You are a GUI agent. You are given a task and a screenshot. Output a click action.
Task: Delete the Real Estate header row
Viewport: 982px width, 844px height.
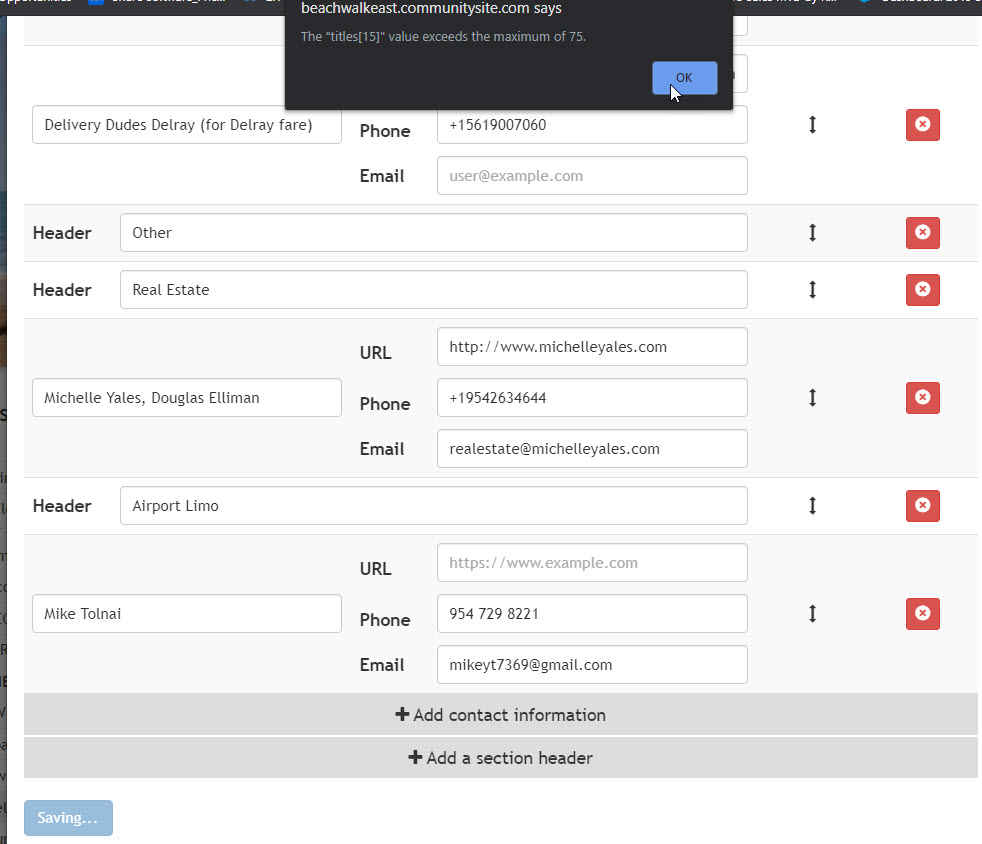[x=923, y=290]
